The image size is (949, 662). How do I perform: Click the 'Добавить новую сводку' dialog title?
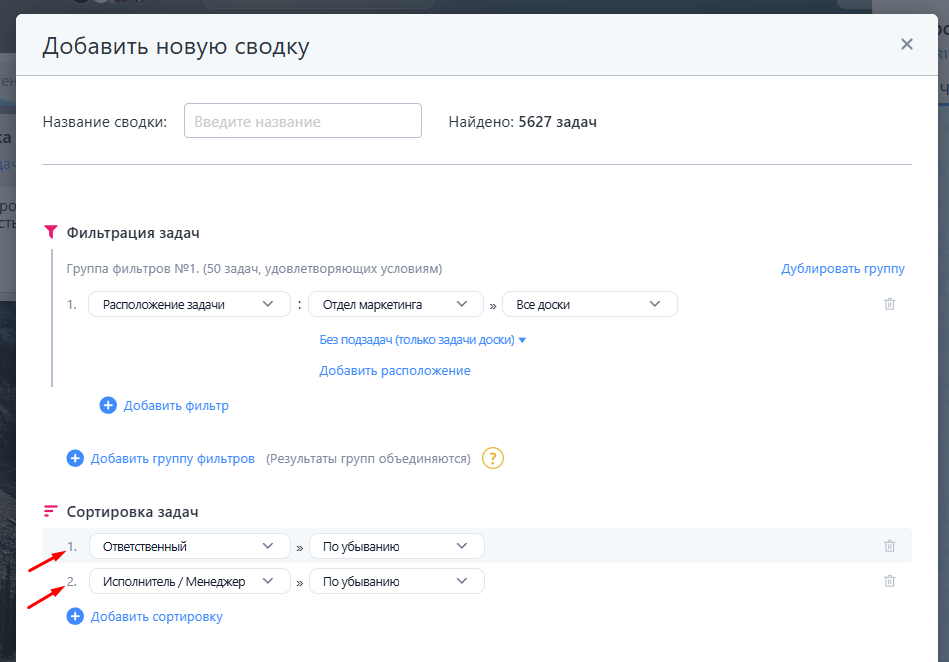(176, 47)
